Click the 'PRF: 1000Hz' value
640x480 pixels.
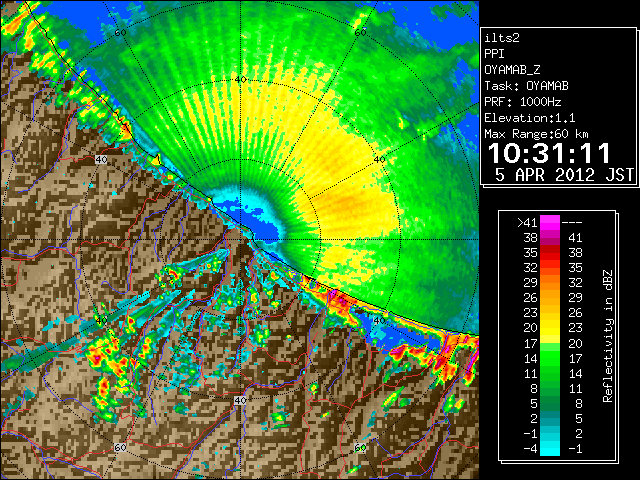(x=523, y=102)
